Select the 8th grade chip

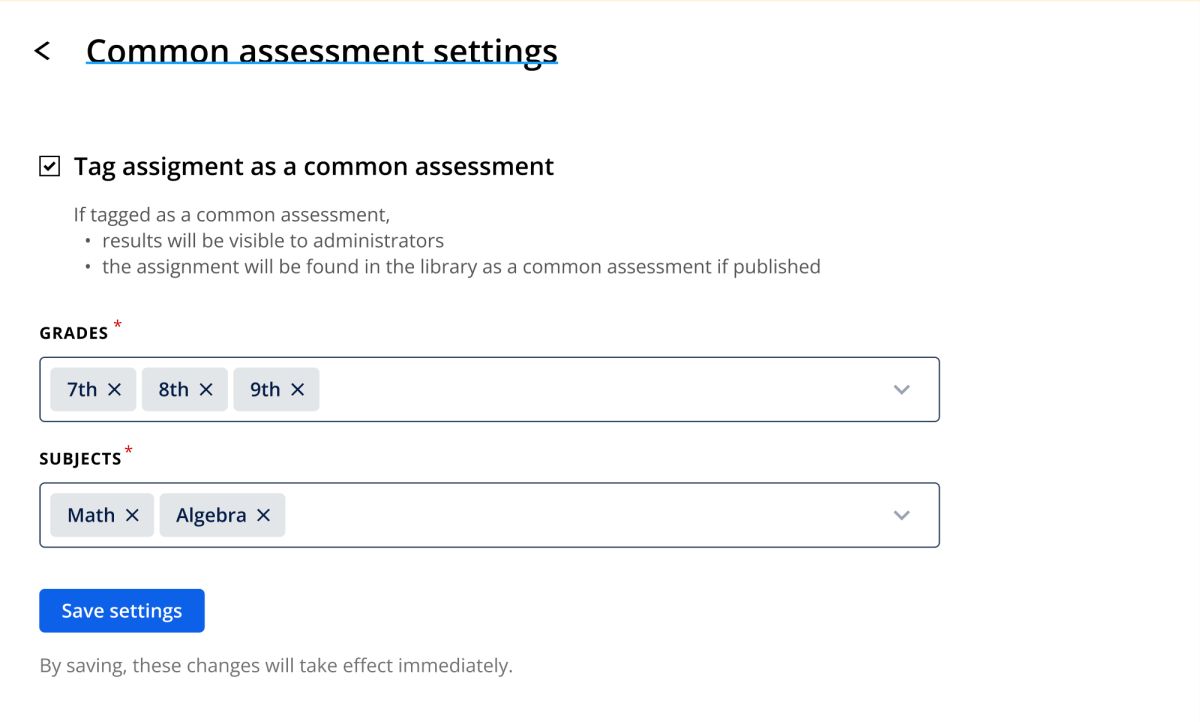(173, 390)
